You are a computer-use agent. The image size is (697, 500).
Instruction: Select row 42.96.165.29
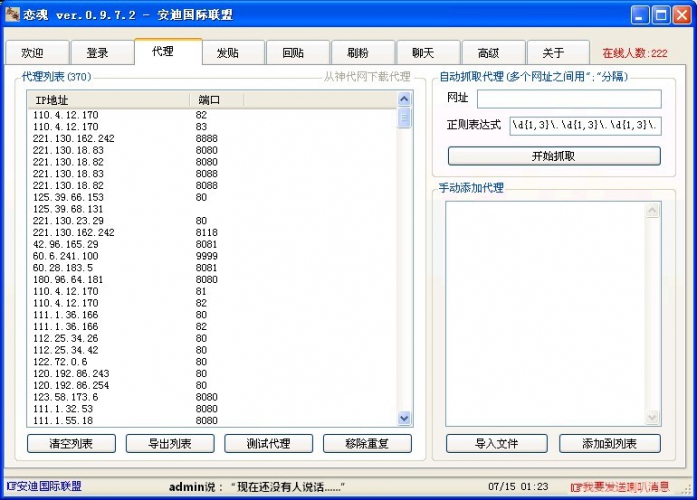click(x=212, y=244)
